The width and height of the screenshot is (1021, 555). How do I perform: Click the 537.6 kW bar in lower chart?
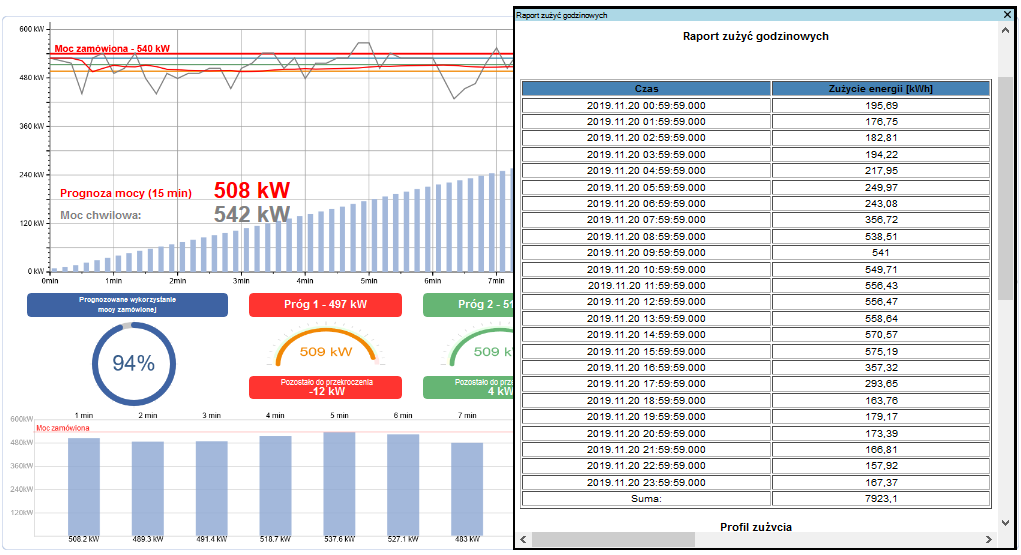[x=339, y=483]
